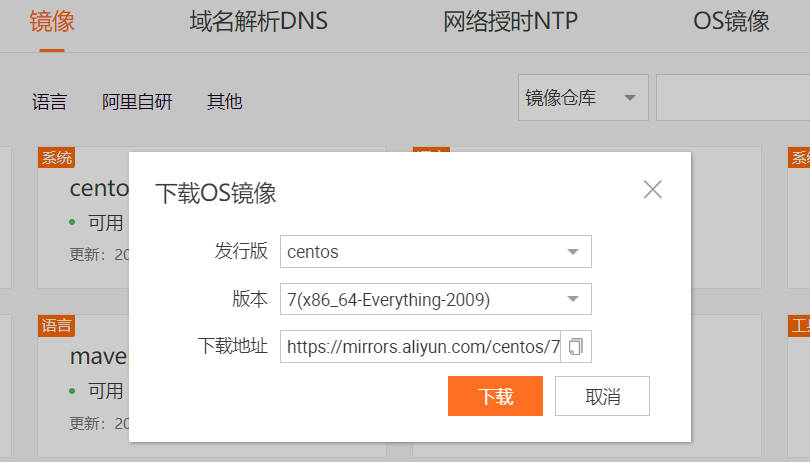Go to the 网络授时NTP tab
Screen dimensions: 810x462
point(510,22)
